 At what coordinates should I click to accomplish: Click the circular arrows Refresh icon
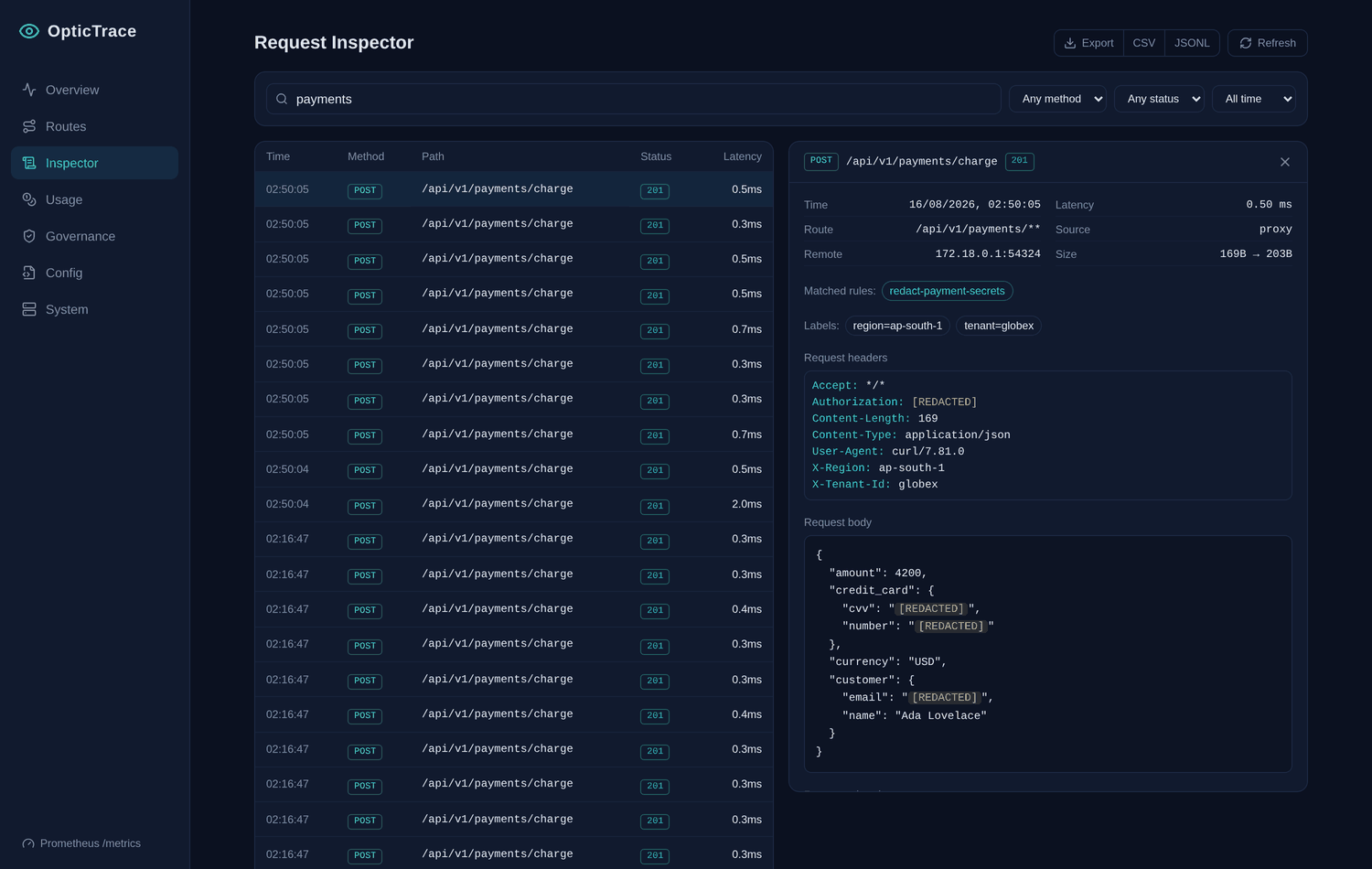[x=1246, y=43]
